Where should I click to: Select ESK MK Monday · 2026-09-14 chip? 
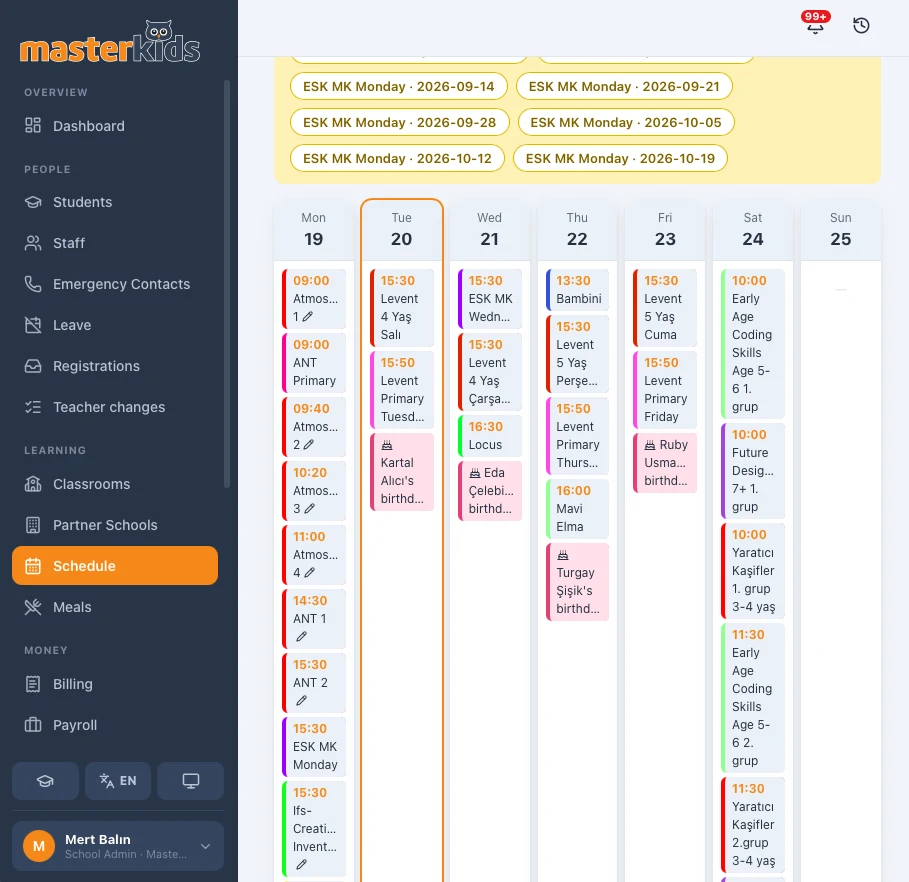[399, 86]
